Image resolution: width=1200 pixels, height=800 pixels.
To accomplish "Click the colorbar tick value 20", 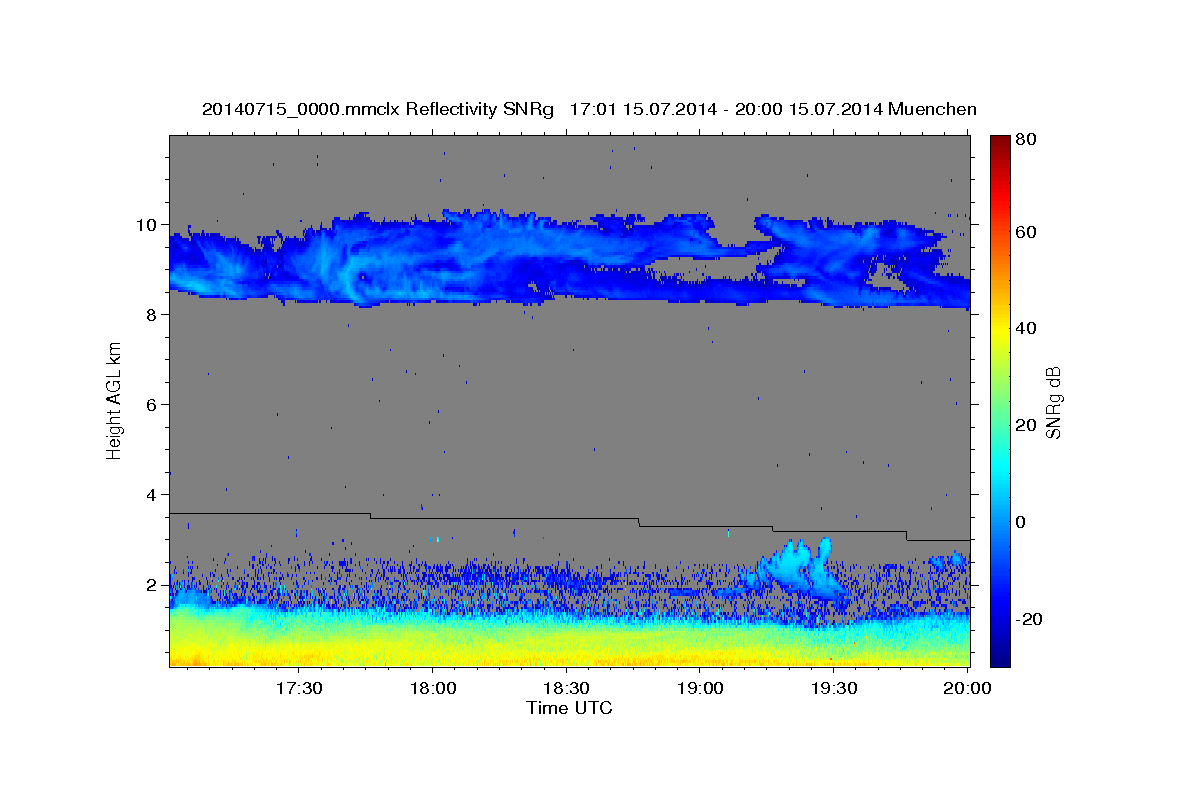I will pyautogui.click(x=1025, y=425).
